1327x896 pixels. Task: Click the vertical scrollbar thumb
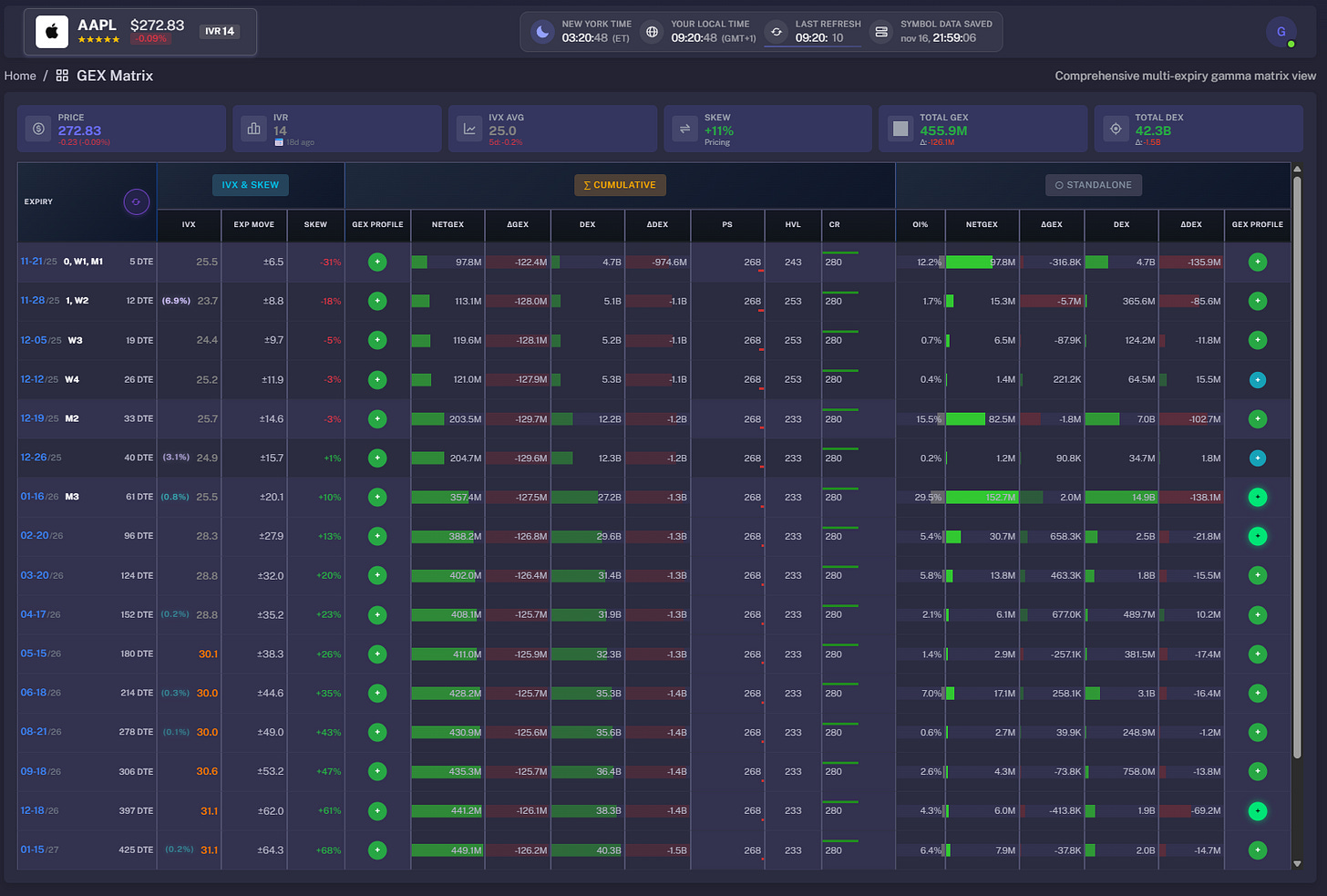(x=1297, y=467)
